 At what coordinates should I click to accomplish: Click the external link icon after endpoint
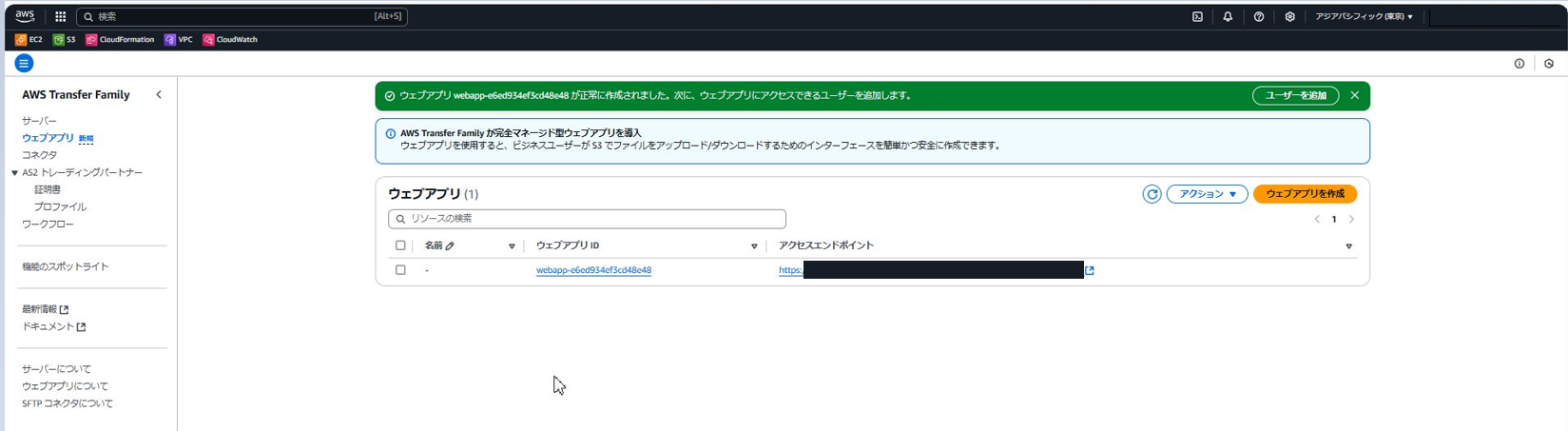point(1090,270)
